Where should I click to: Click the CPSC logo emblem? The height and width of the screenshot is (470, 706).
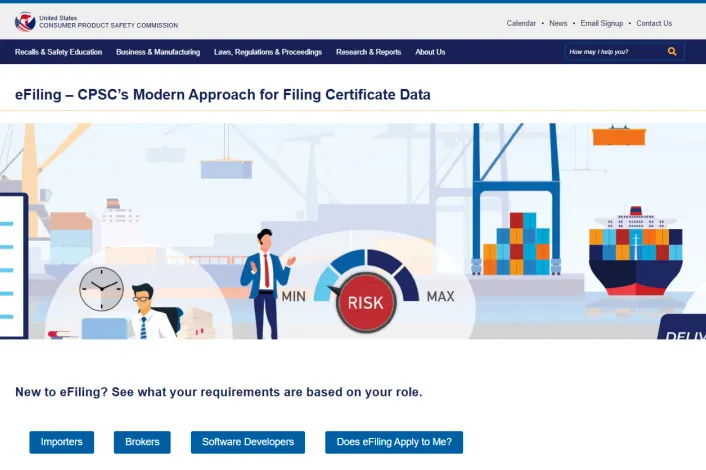pyautogui.click(x=25, y=22)
